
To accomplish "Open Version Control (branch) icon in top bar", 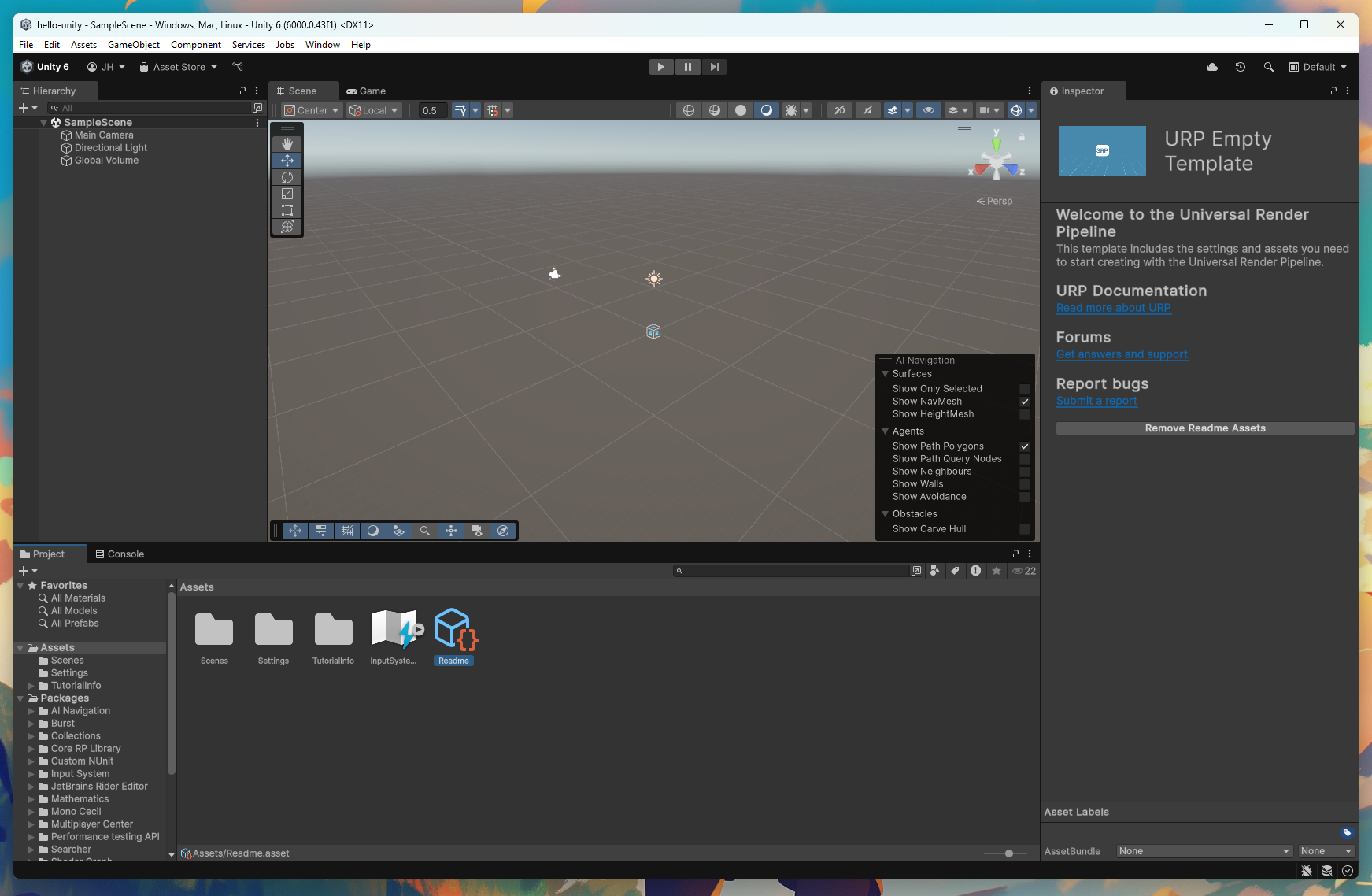I will pos(238,67).
